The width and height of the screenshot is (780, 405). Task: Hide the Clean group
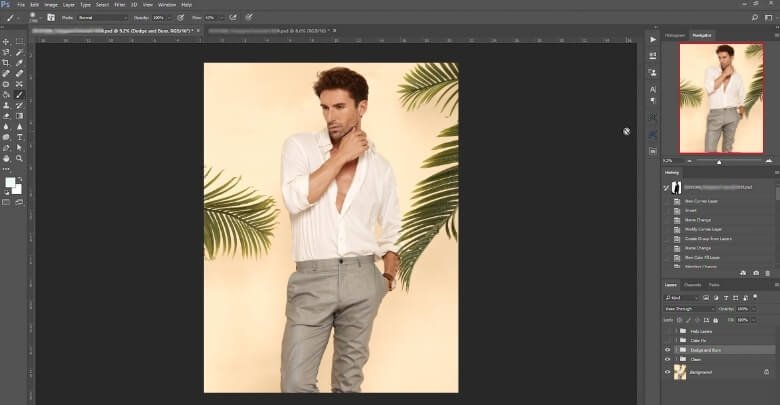point(668,359)
